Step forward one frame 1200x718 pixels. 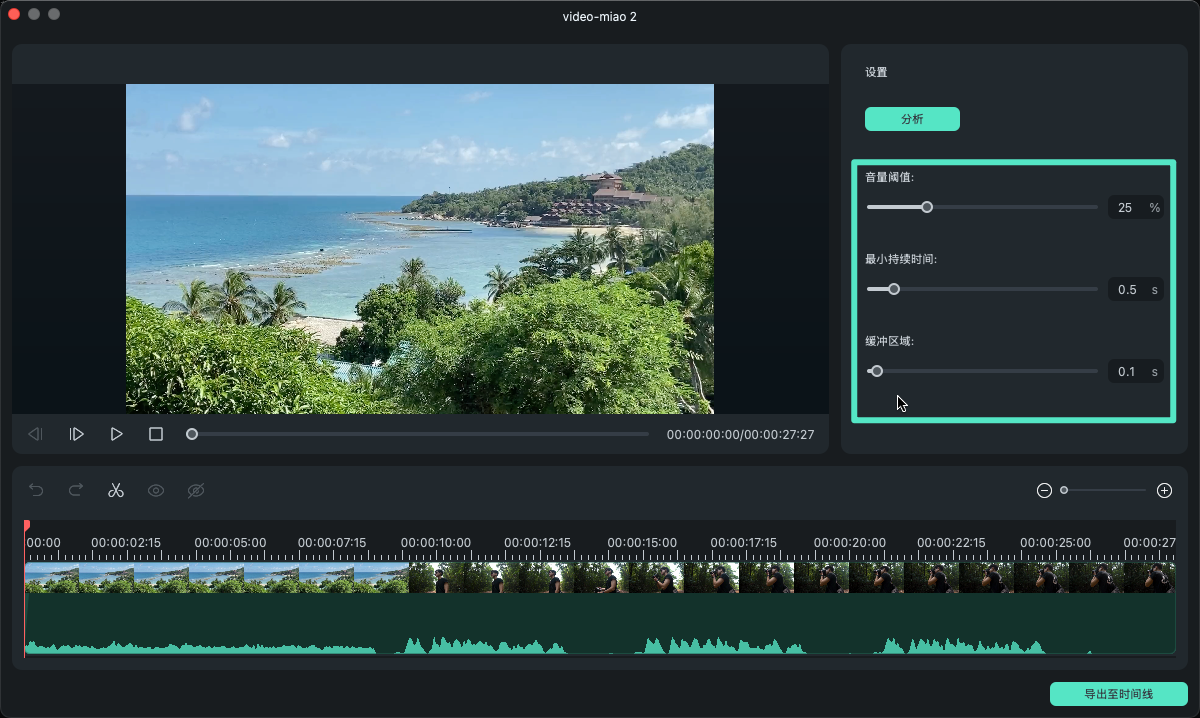(x=76, y=434)
